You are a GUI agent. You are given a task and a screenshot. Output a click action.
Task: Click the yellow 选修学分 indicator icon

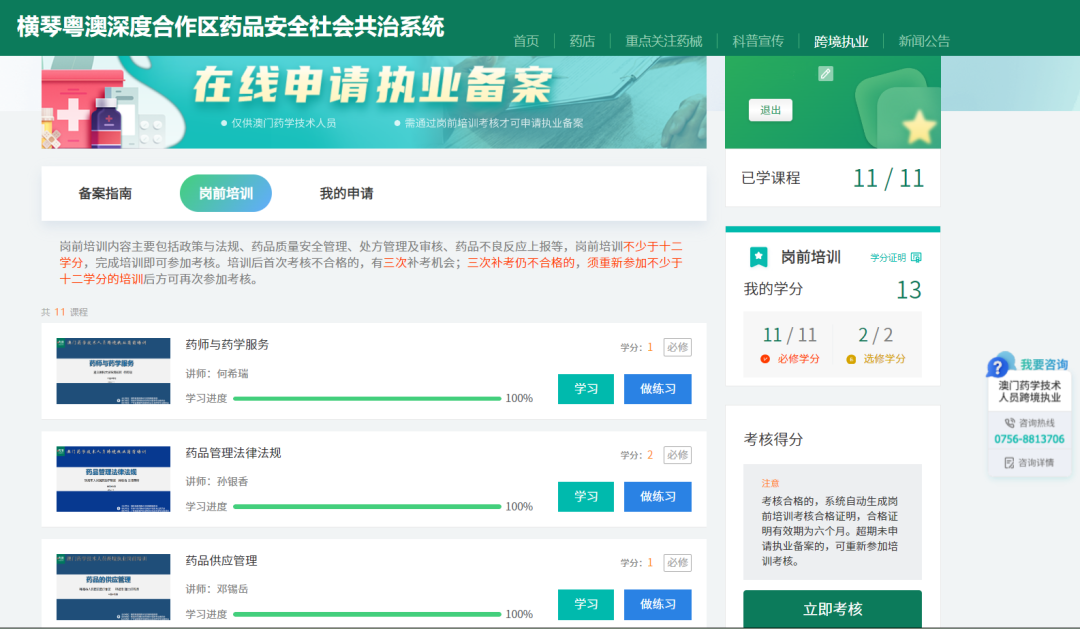(850, 359)
